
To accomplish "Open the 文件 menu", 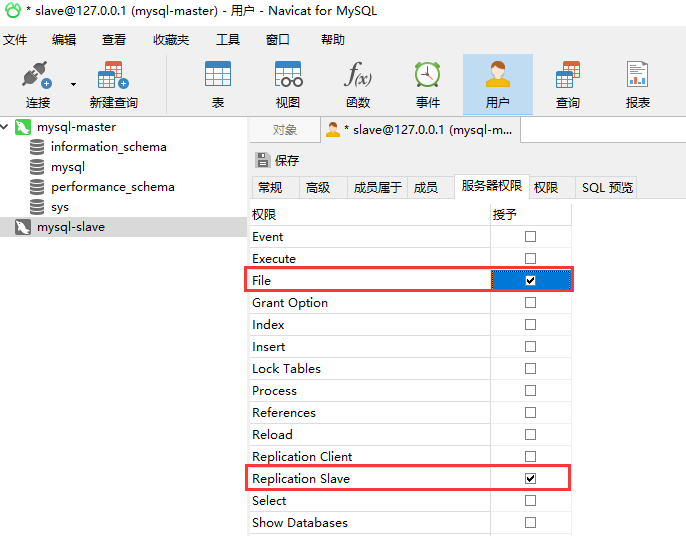I will pos(15,40).
